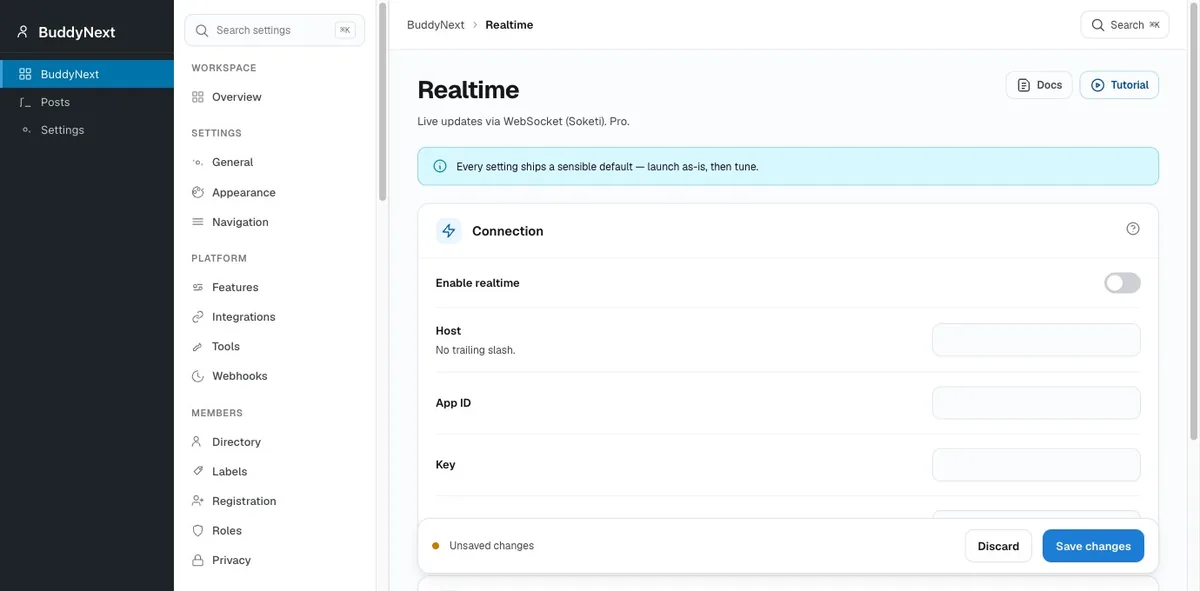The image size is (1200, 591).
Task: Click the Tutorial play icon
Action: click(x=1098, y=85)
